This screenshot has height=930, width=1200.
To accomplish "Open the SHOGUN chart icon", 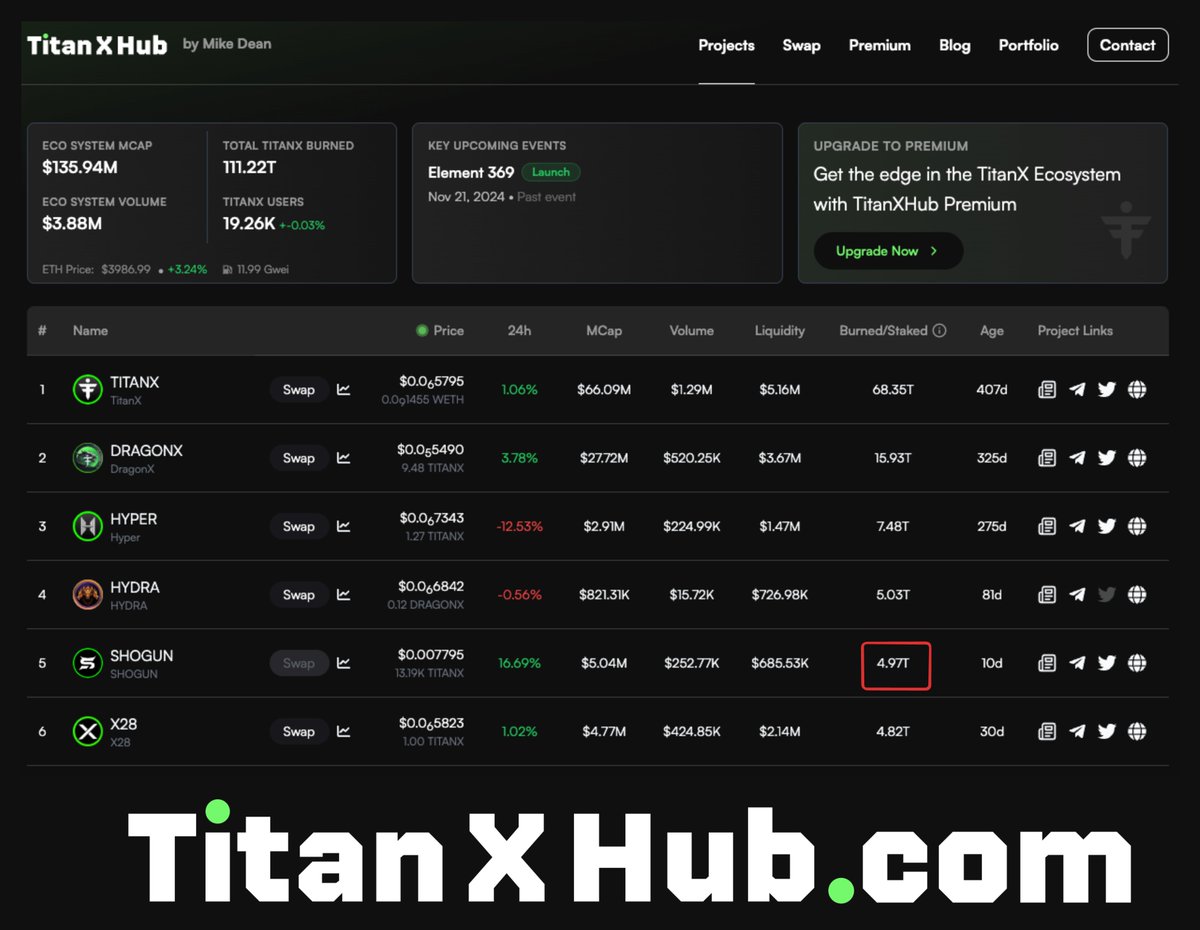I will point(344,663).
